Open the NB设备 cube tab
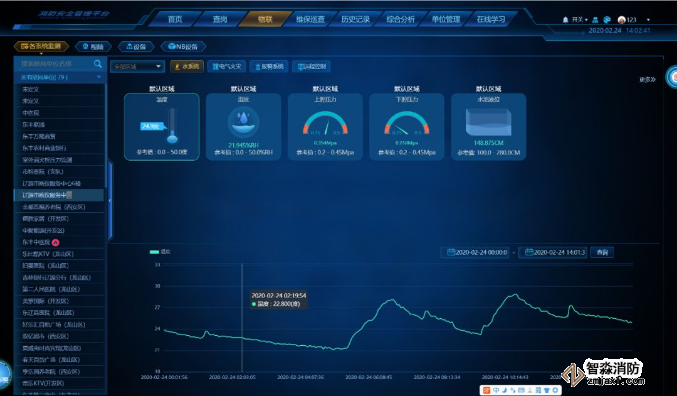The width and height of the screenshot is (677, 396). tap(183, 46)
